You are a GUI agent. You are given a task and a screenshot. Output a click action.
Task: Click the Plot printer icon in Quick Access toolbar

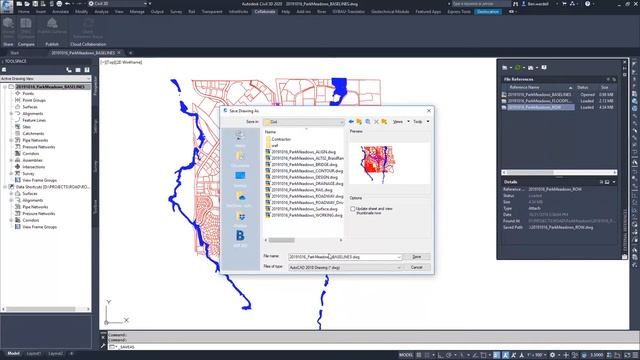pyautogui.click(x=59, y=4)
